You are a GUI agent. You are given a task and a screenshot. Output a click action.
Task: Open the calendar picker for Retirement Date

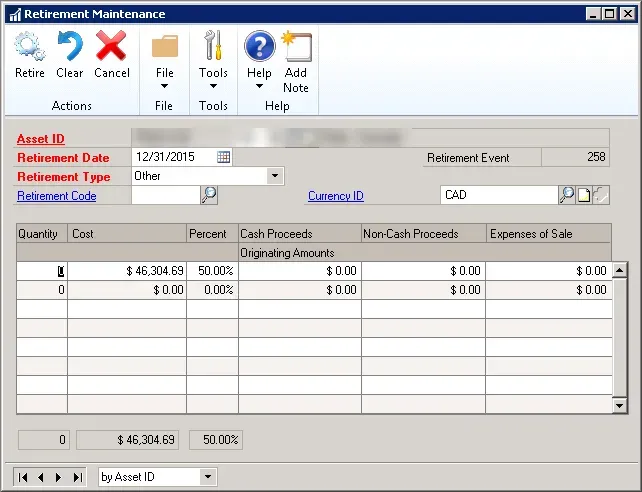tap(224, 157)
